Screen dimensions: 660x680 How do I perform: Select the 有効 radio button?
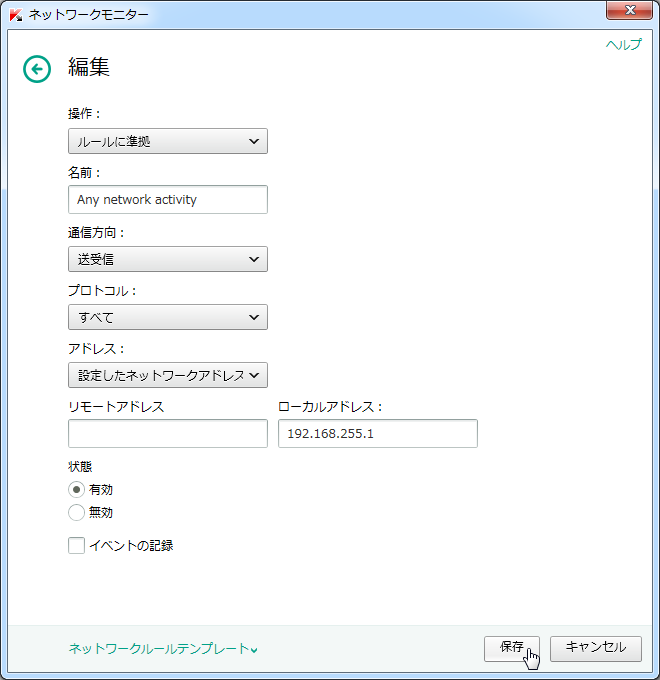(76, 490)
